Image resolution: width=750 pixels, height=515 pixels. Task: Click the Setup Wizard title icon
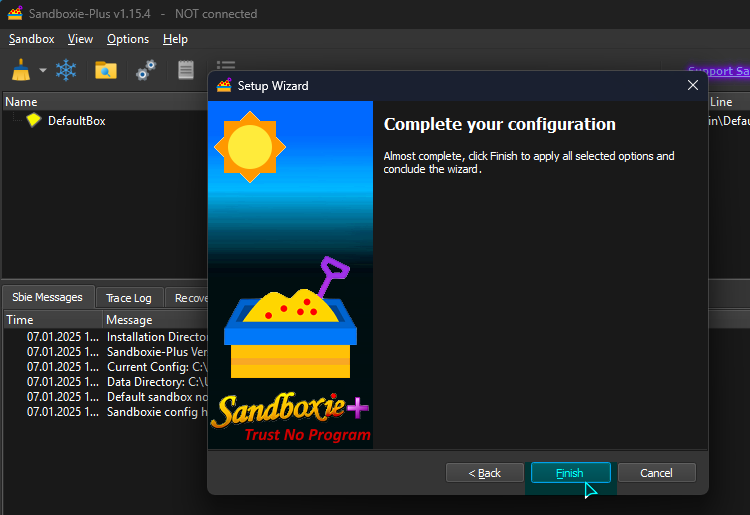(x=224, y=86)
